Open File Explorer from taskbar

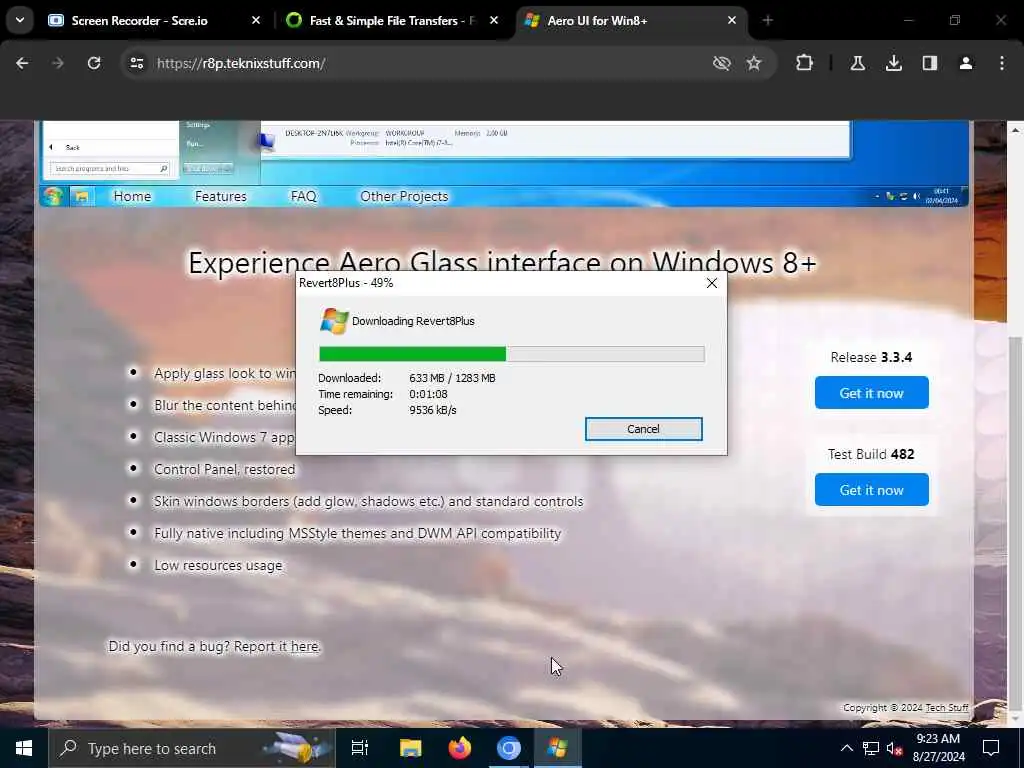coord(411,748)
